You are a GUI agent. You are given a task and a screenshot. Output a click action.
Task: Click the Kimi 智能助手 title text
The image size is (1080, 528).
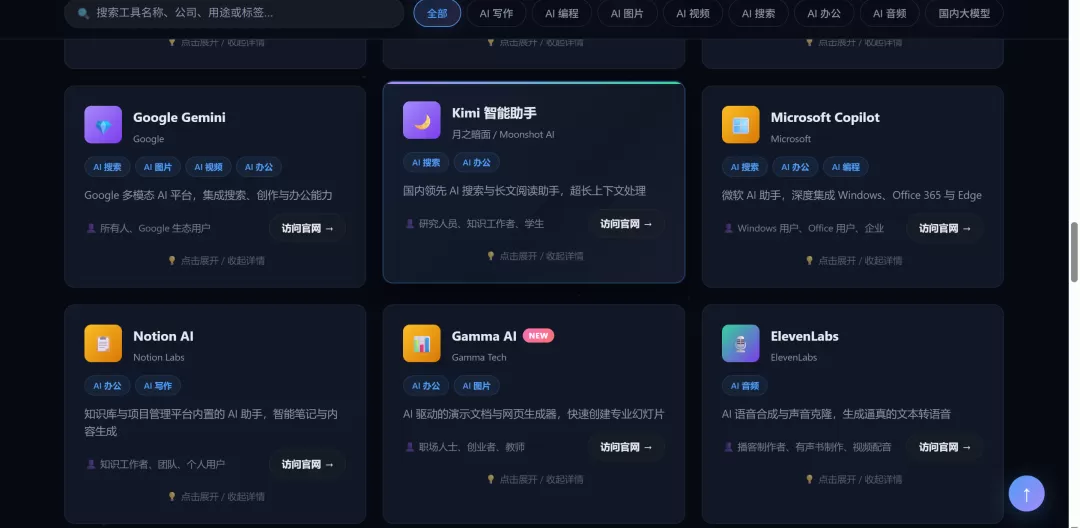click(x=494, y=113)
